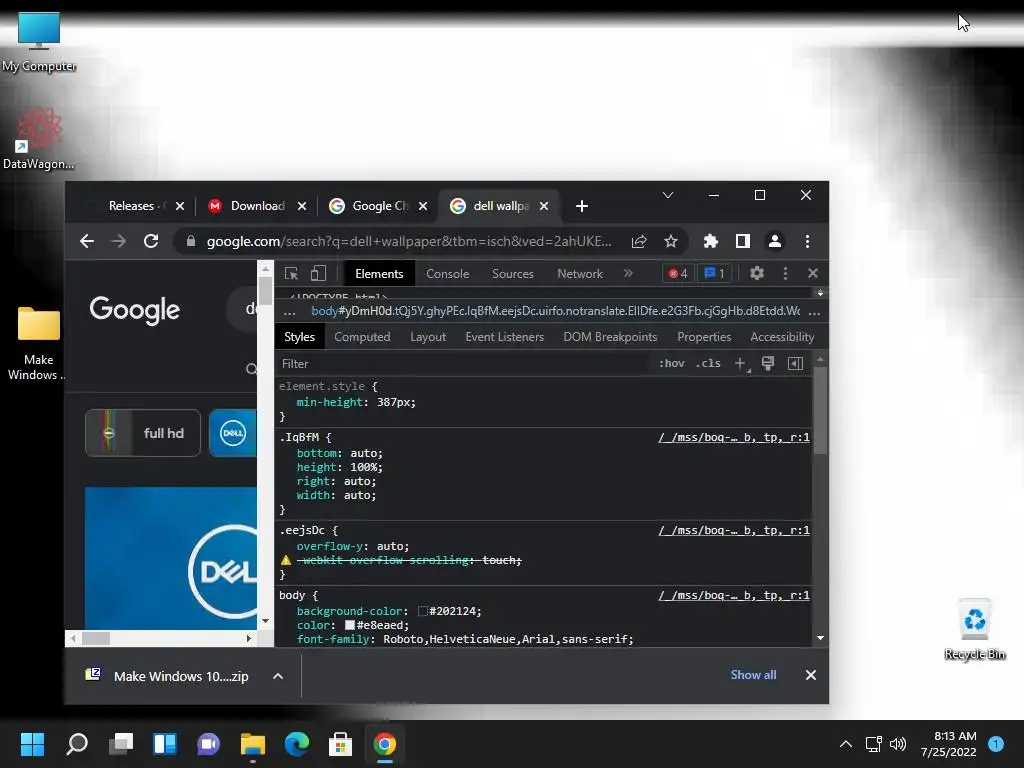Add new style rule plus icon
Screen dimensions: 1024x768
741,364
